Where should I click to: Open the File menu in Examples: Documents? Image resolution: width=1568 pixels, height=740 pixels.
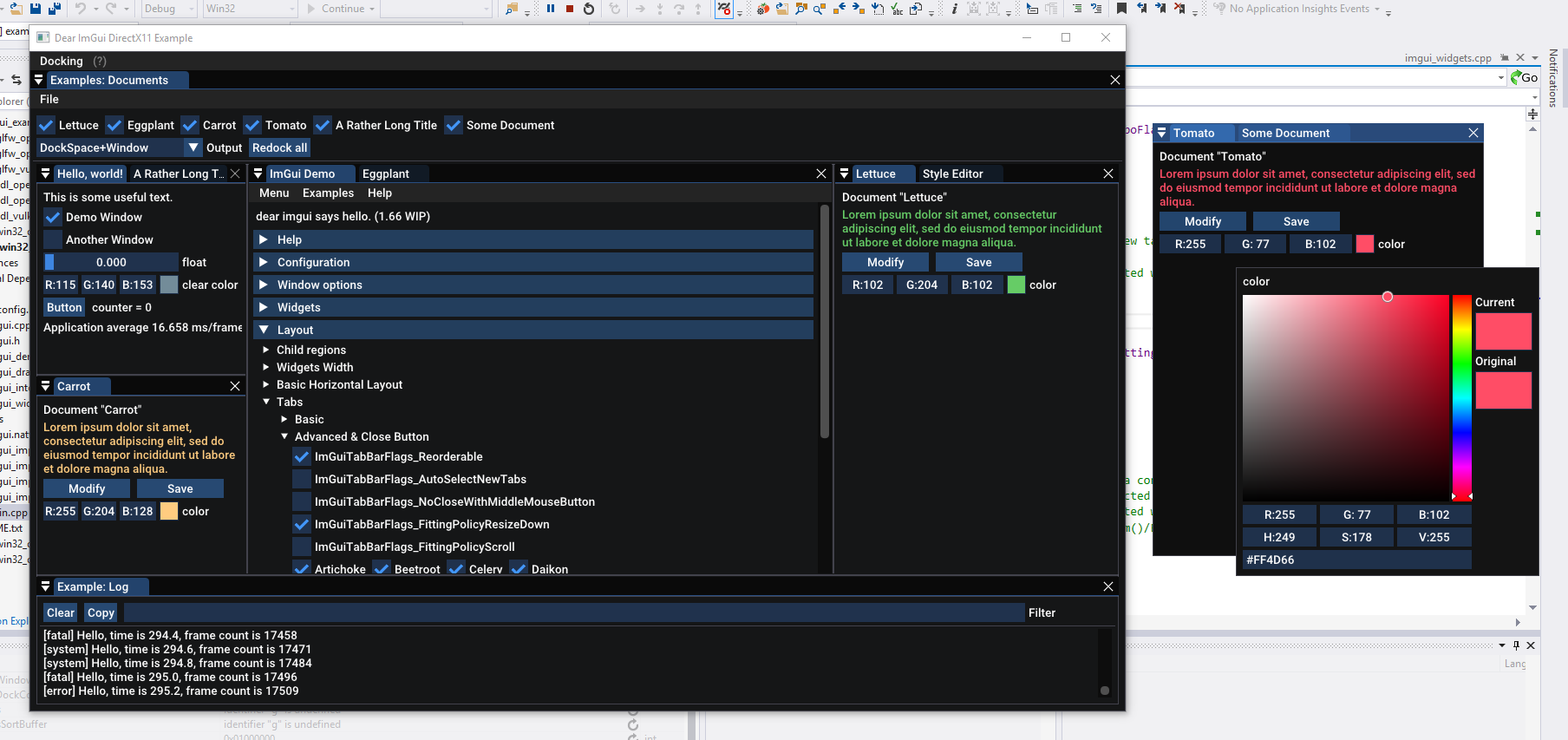click(x=49, y=99)
